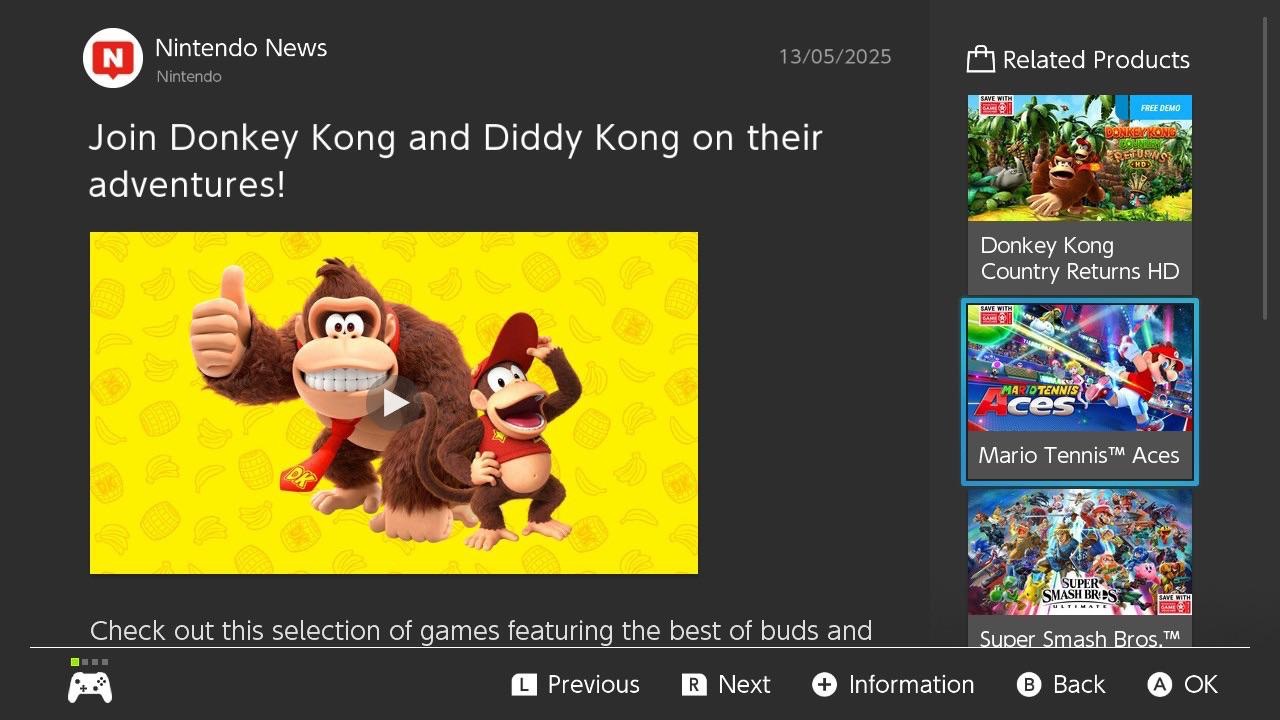Select the Mario Tennis Aces product tile
The width and height of the screenshot is (1280, 720).
click(x=1080, y=392)
